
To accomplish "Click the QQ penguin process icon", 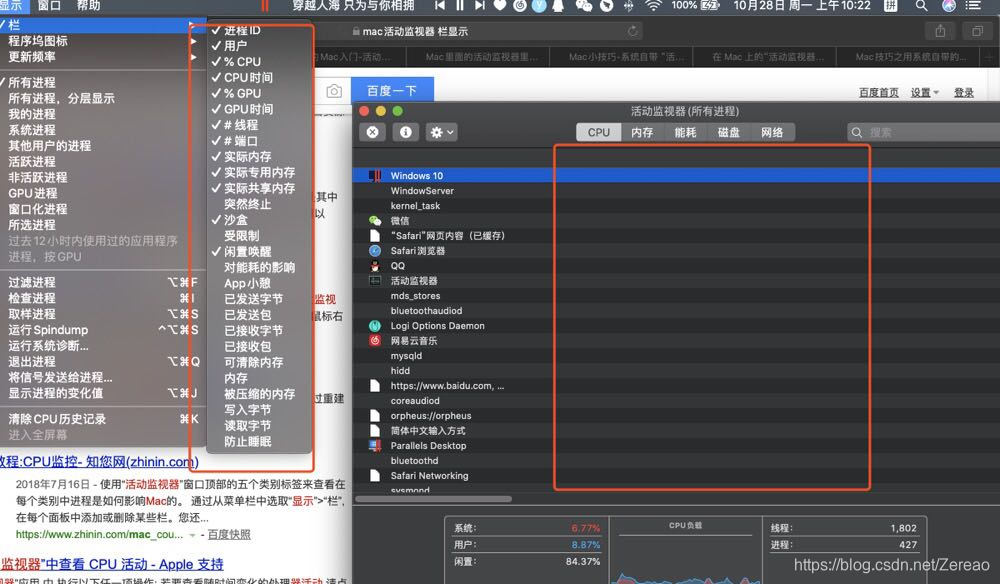I will tap(375, 266).
